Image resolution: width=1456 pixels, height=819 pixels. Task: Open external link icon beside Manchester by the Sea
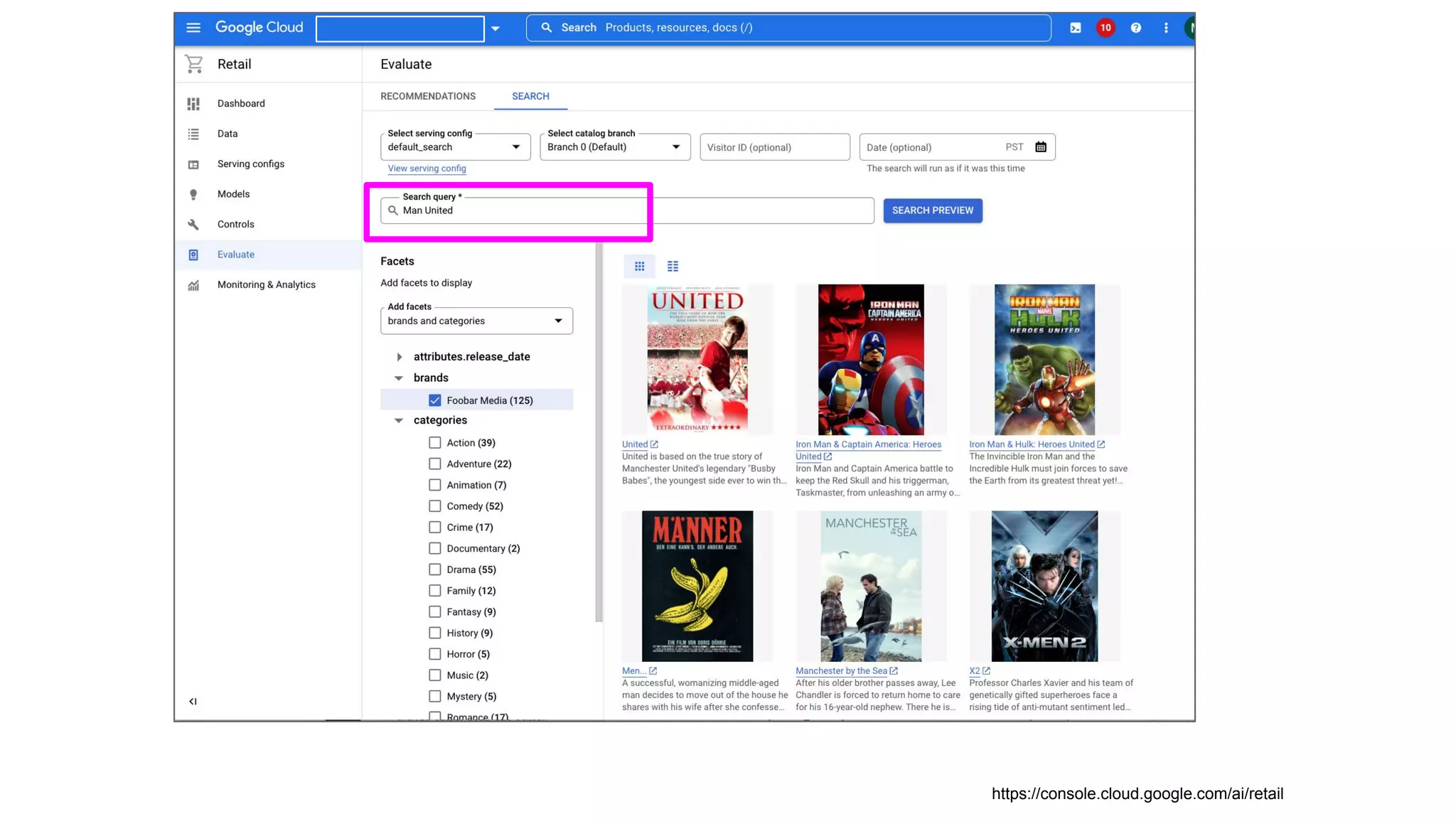(894, 670)
